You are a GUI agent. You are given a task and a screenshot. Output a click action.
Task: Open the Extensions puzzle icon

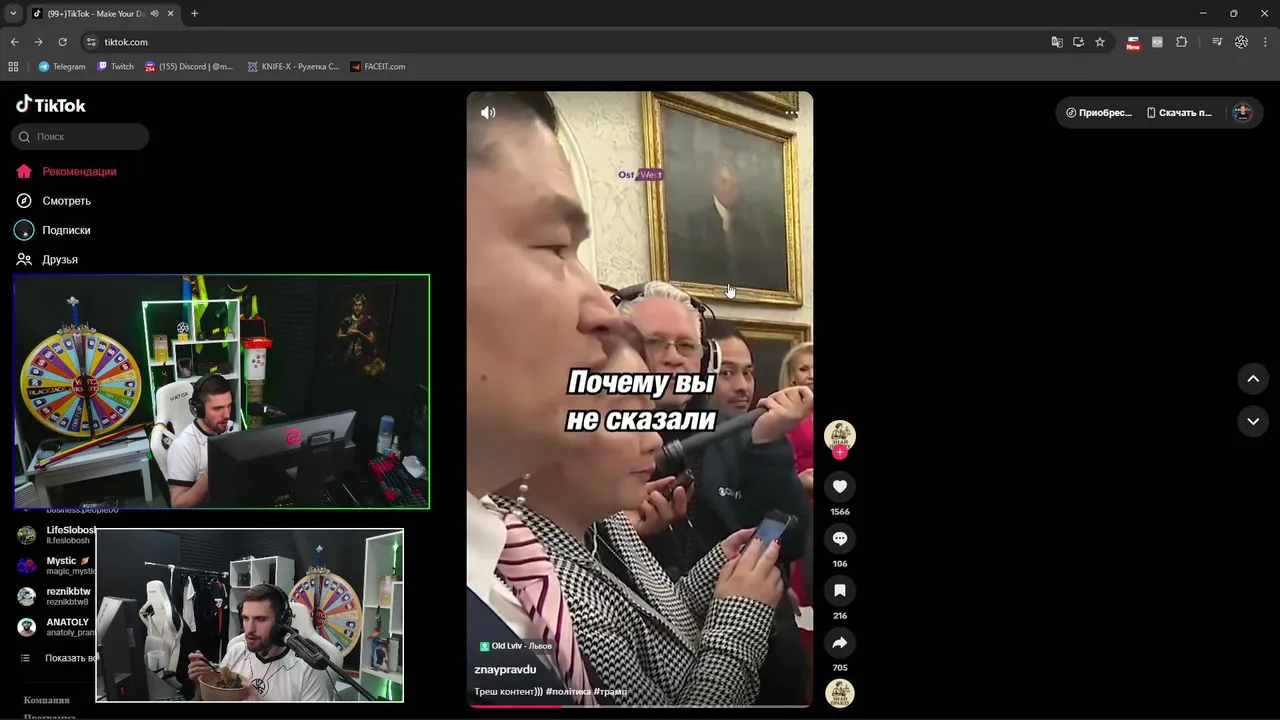(1181, 42)
